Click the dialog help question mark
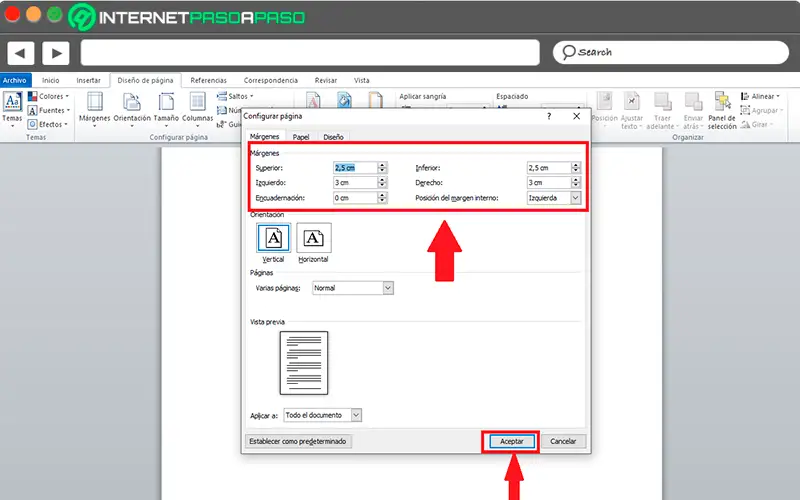 (549, 116)
